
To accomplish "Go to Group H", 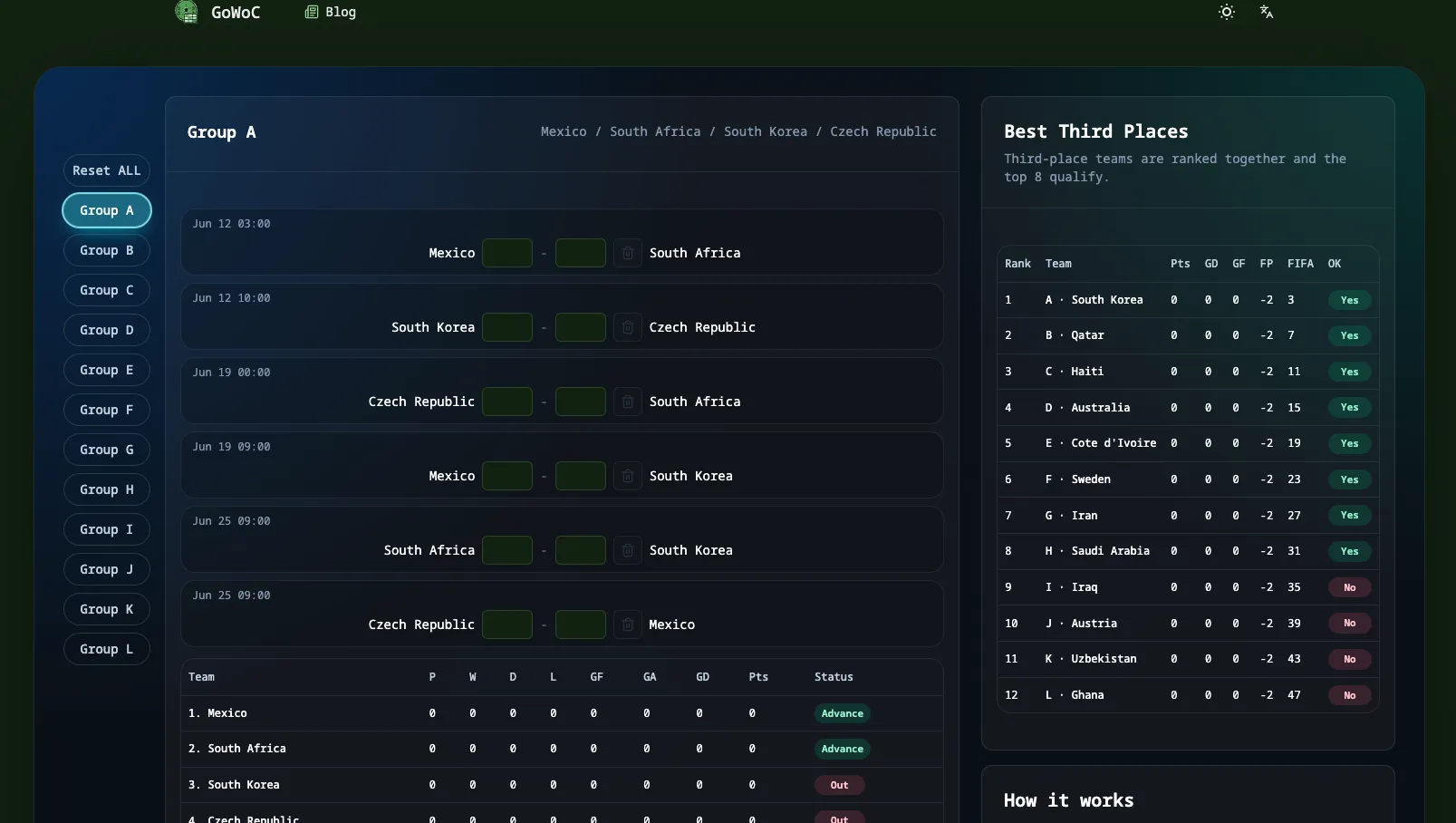I will 107,489.
